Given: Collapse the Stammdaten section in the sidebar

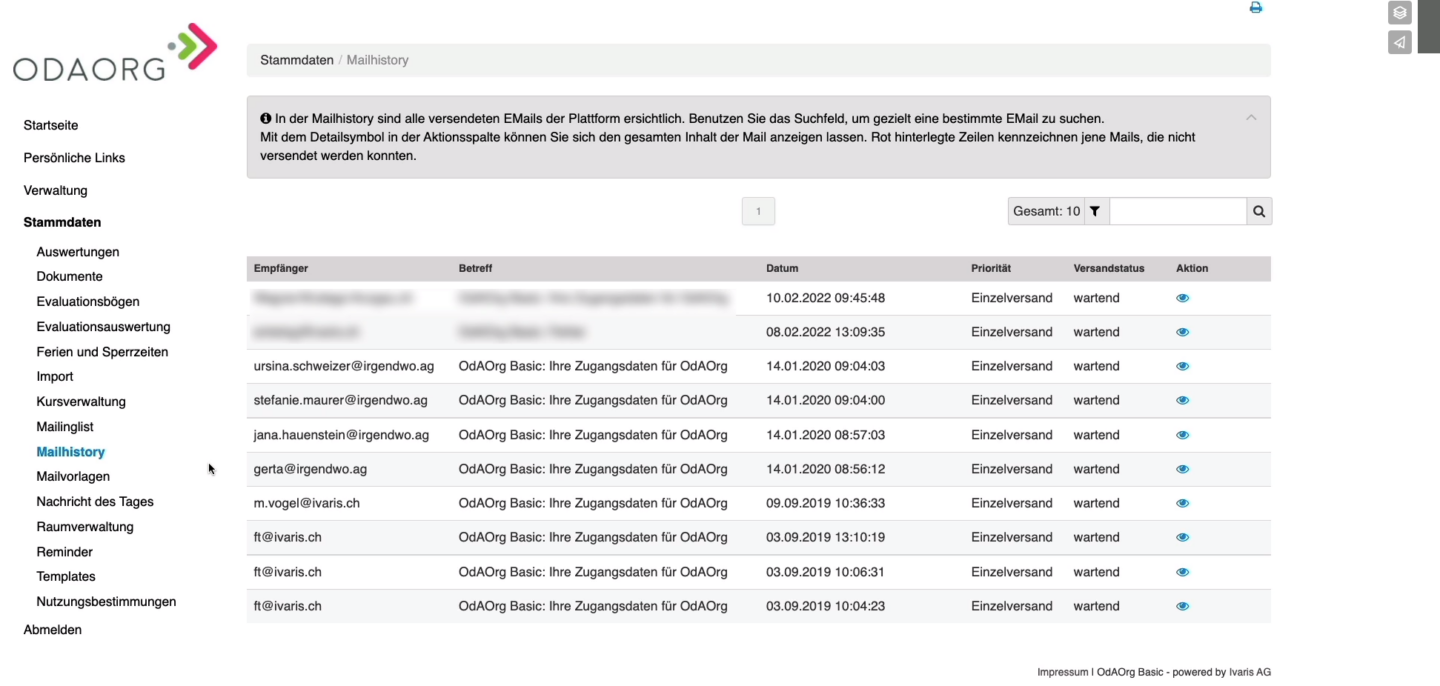Looking at the screenshot, I should (62, 222).
